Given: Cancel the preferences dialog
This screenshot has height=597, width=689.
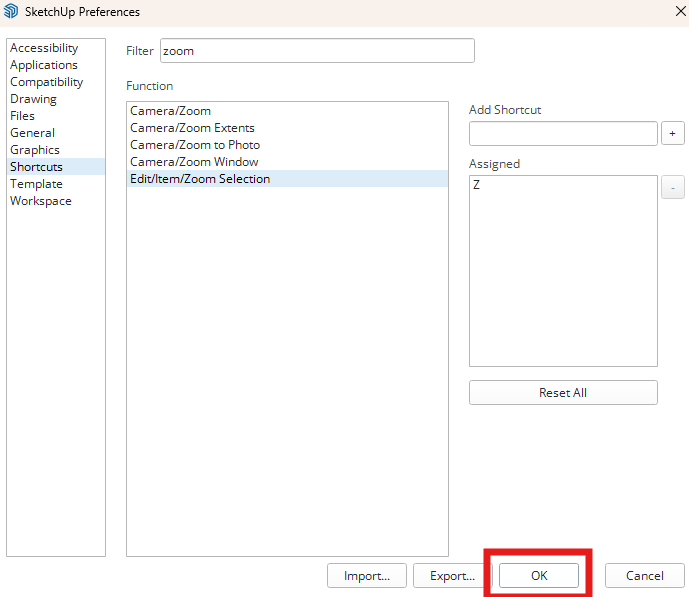Looking at the screenshot, I should (645, 575).
